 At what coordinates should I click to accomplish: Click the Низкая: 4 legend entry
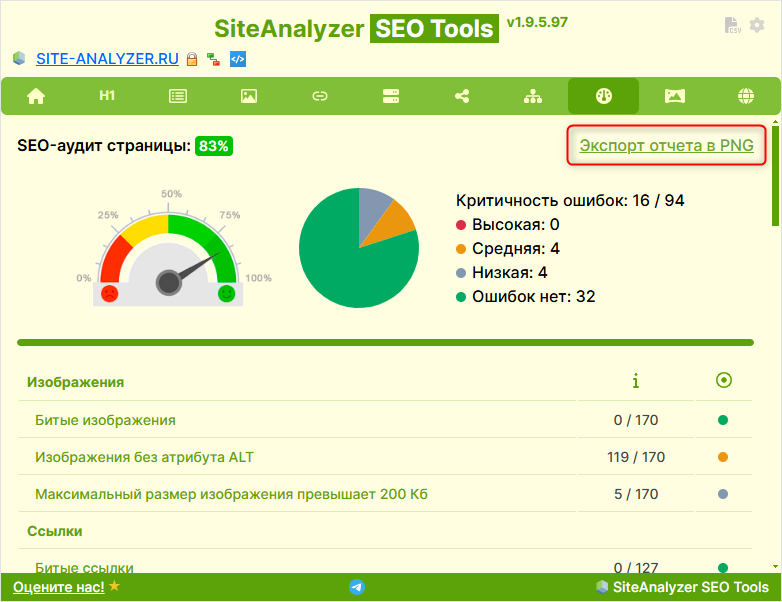point(502,272)
